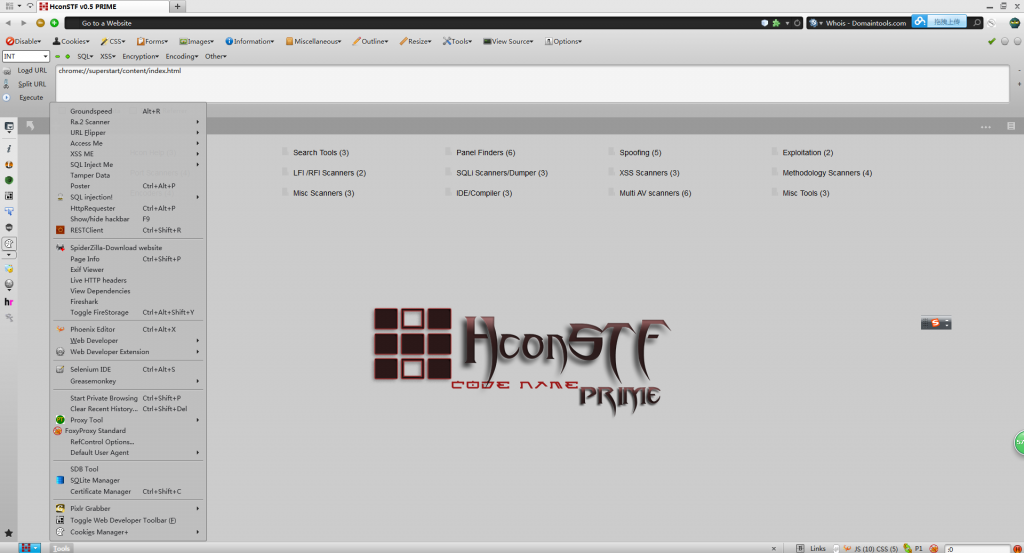Click the HconSTF v0.5 PRIME tab
The width and height of the screenshot is (1024, 553).
103,7
